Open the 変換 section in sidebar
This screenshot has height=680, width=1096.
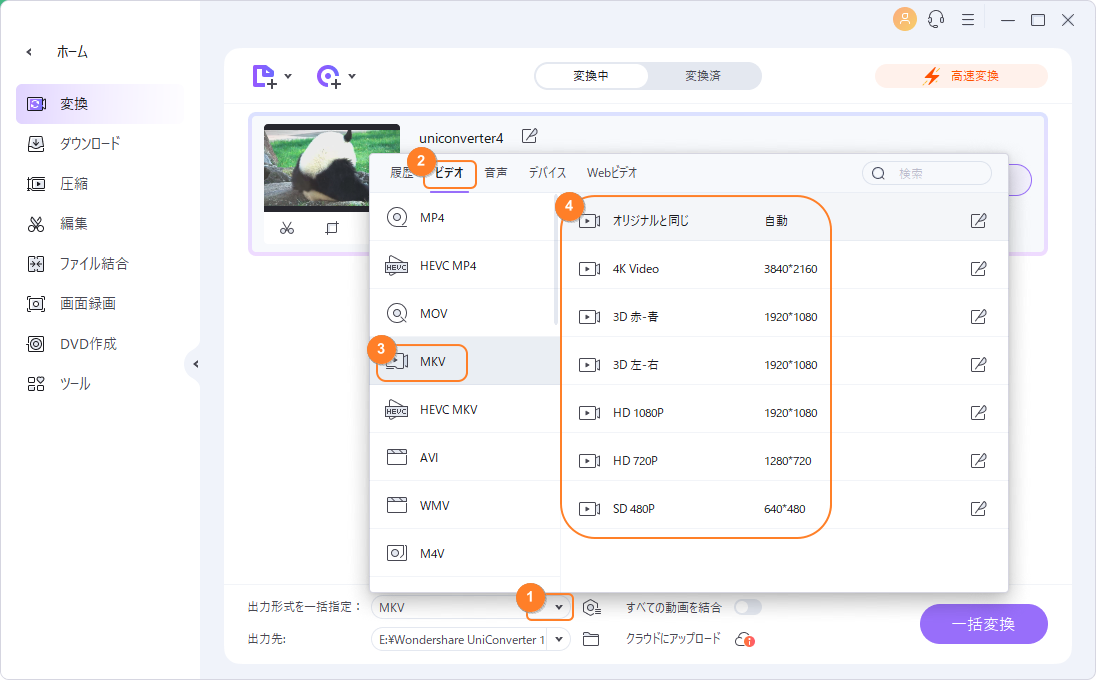[99, 104]
